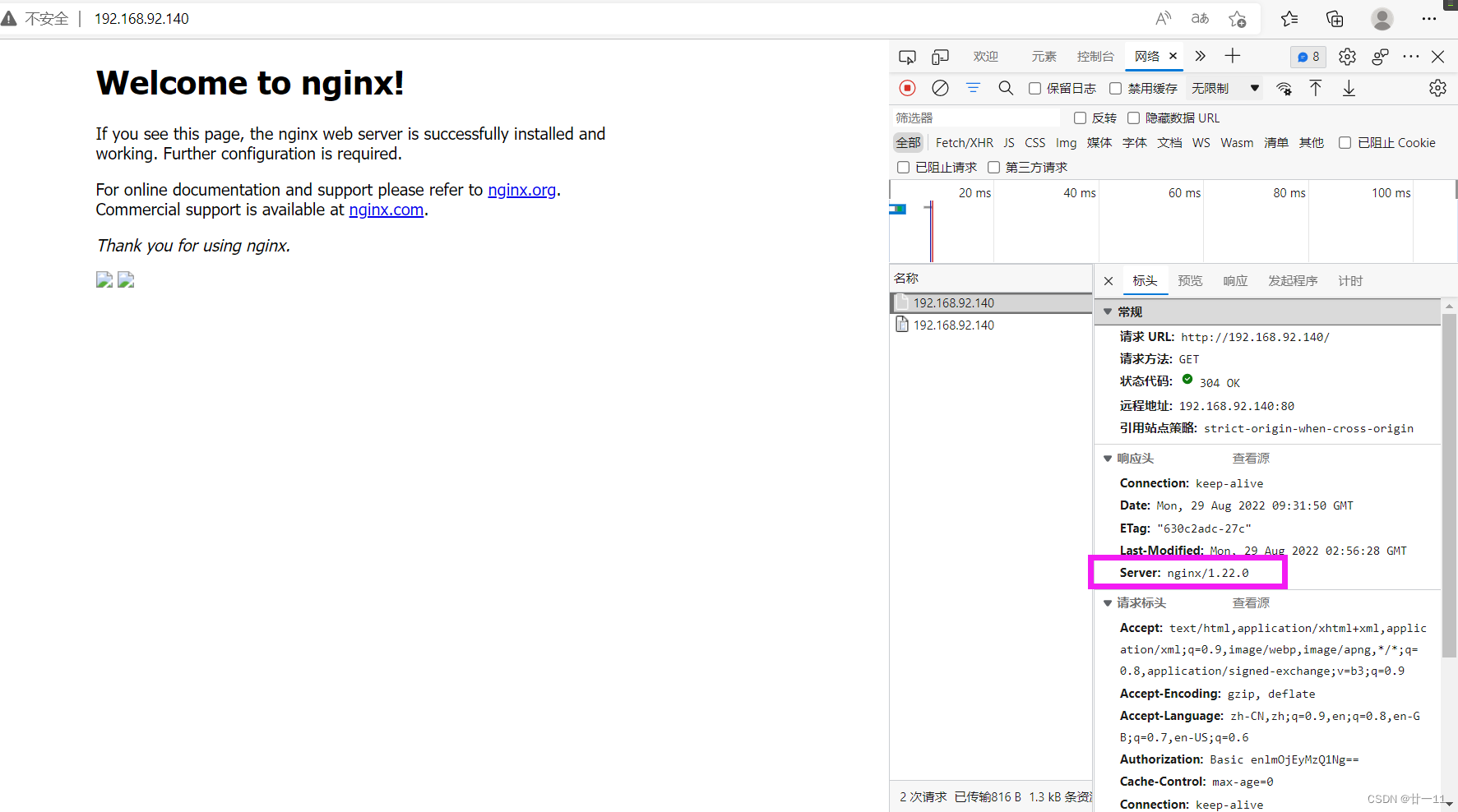Open the 预览 tab
Viewport: 1458px width, 812px height.
[1190, 281]
